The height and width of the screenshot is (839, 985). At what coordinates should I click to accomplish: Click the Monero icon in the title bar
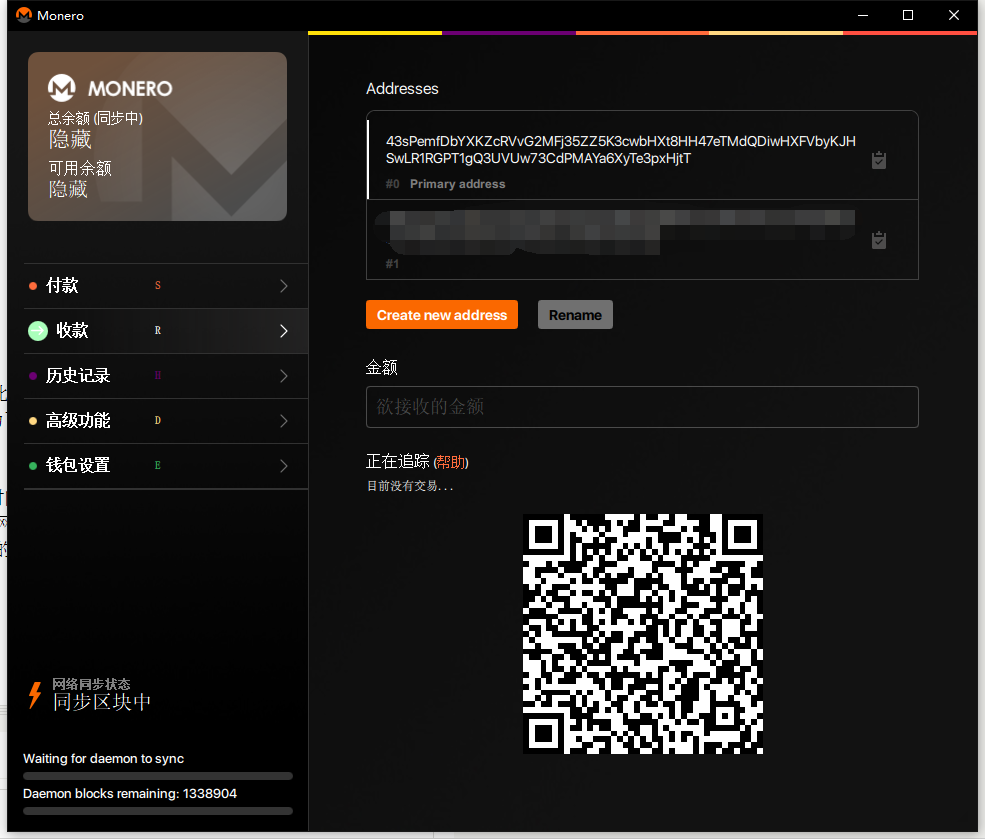pos(23,15)
